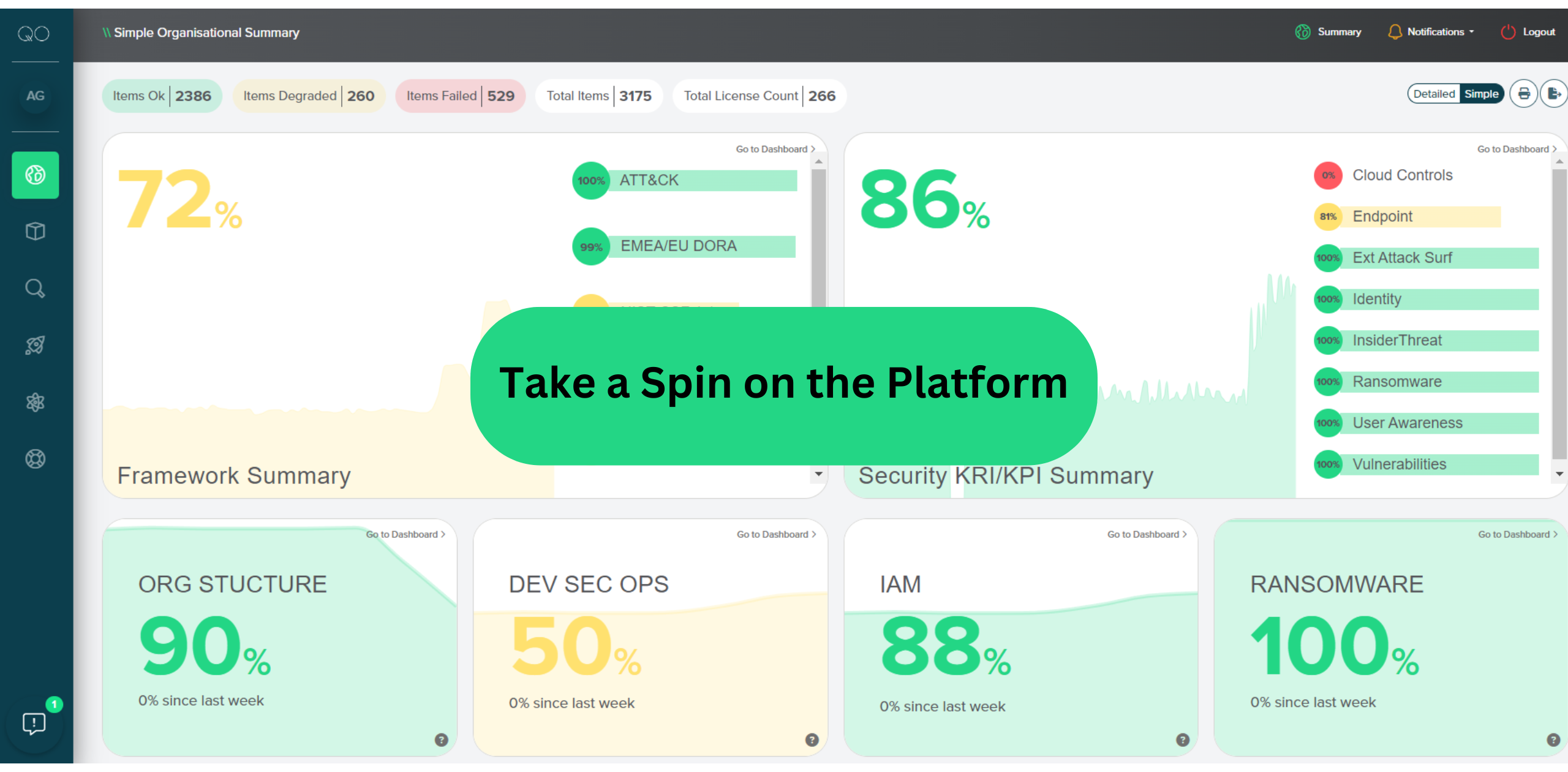Viewport: 1568px width, 772px height.
Task: Open the AG user avatar
Action: [35, 96]
